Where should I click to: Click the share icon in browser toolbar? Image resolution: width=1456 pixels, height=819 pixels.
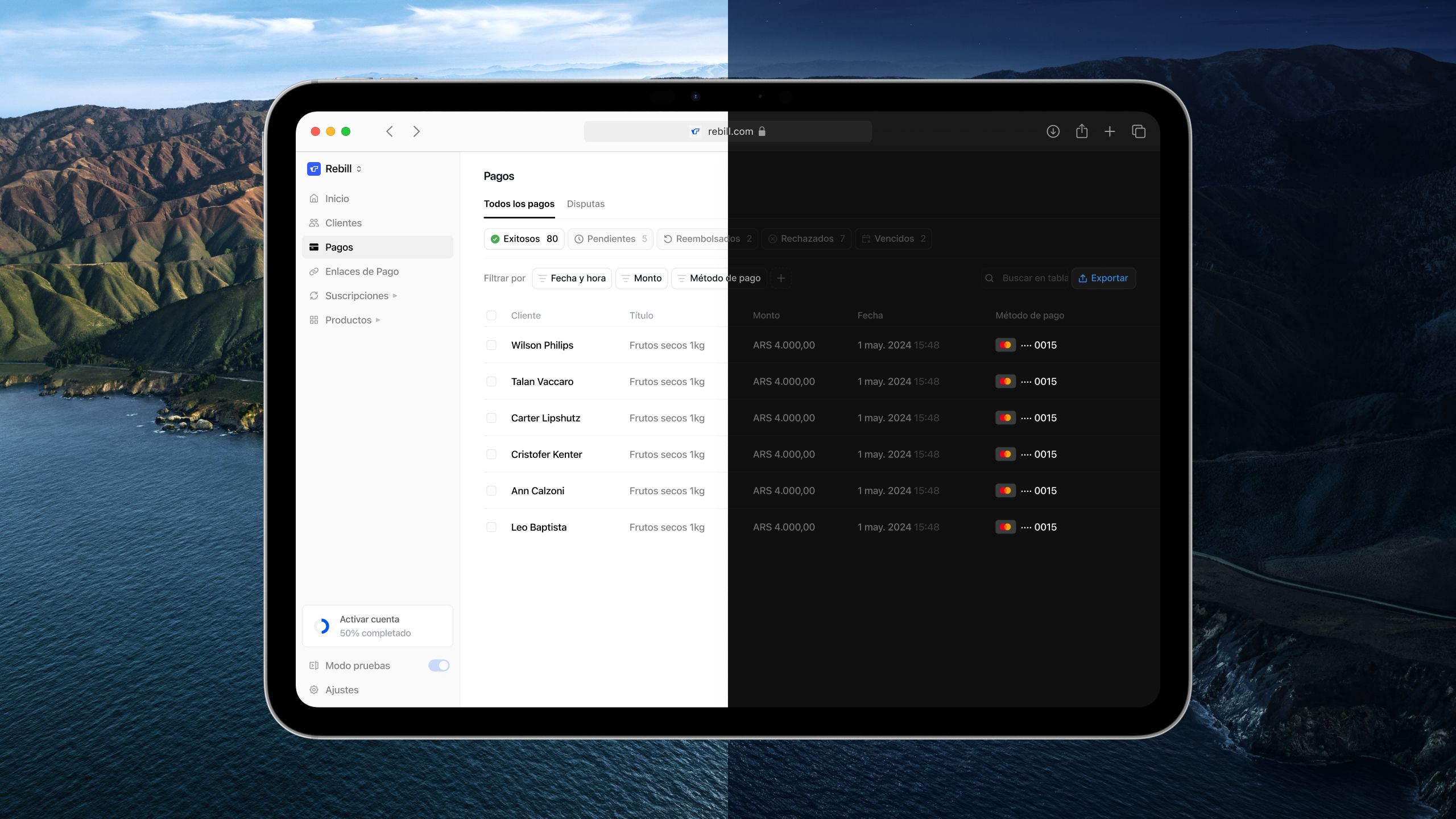click(x=1082, y=131)
